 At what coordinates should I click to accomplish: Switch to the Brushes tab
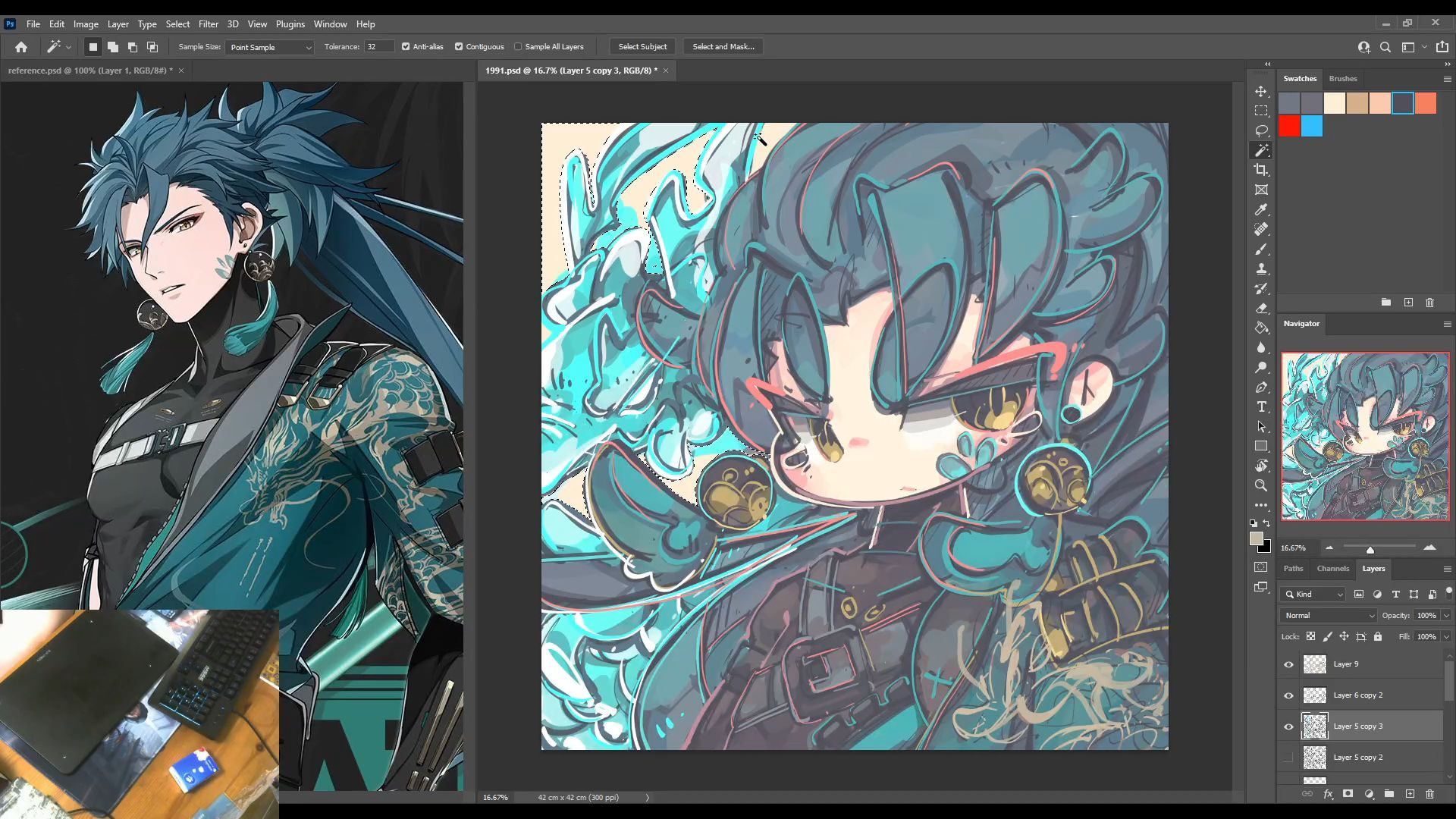tap(1343, 79)
